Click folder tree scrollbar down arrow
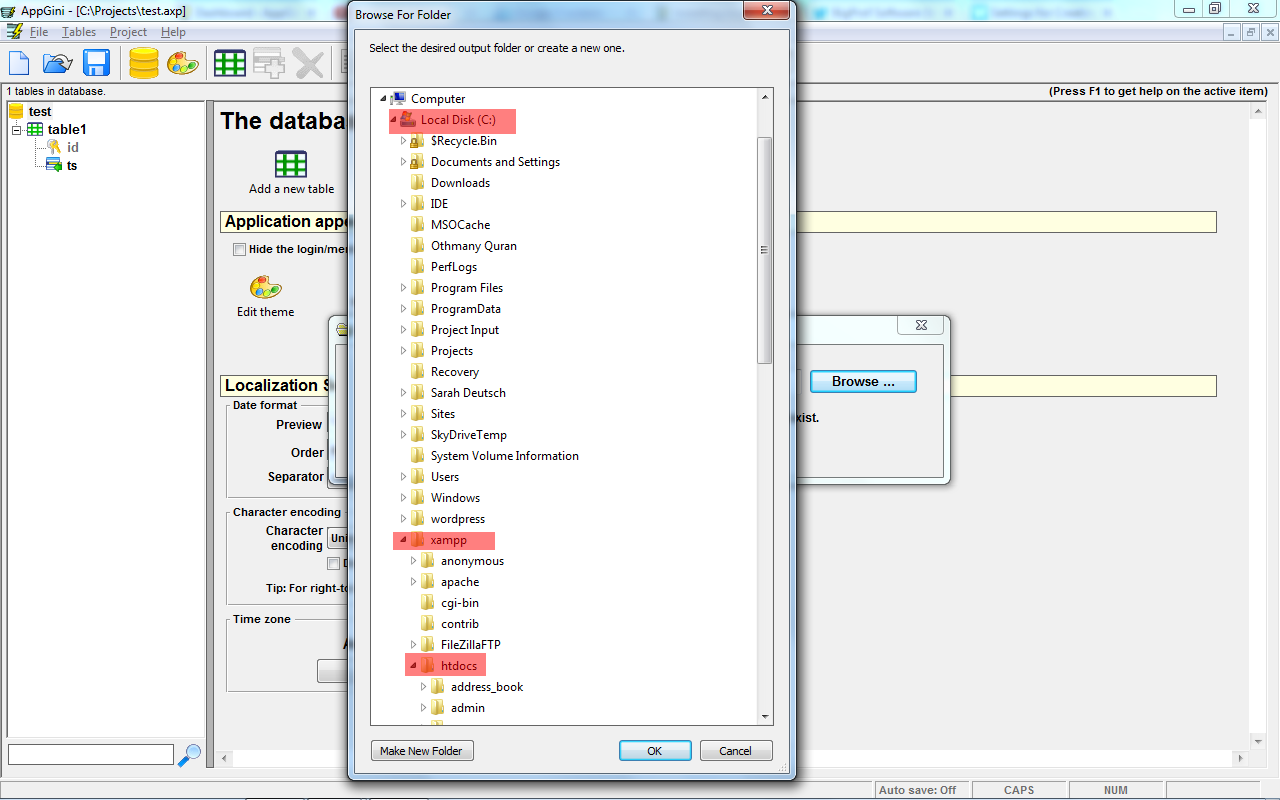 (765, 716)
